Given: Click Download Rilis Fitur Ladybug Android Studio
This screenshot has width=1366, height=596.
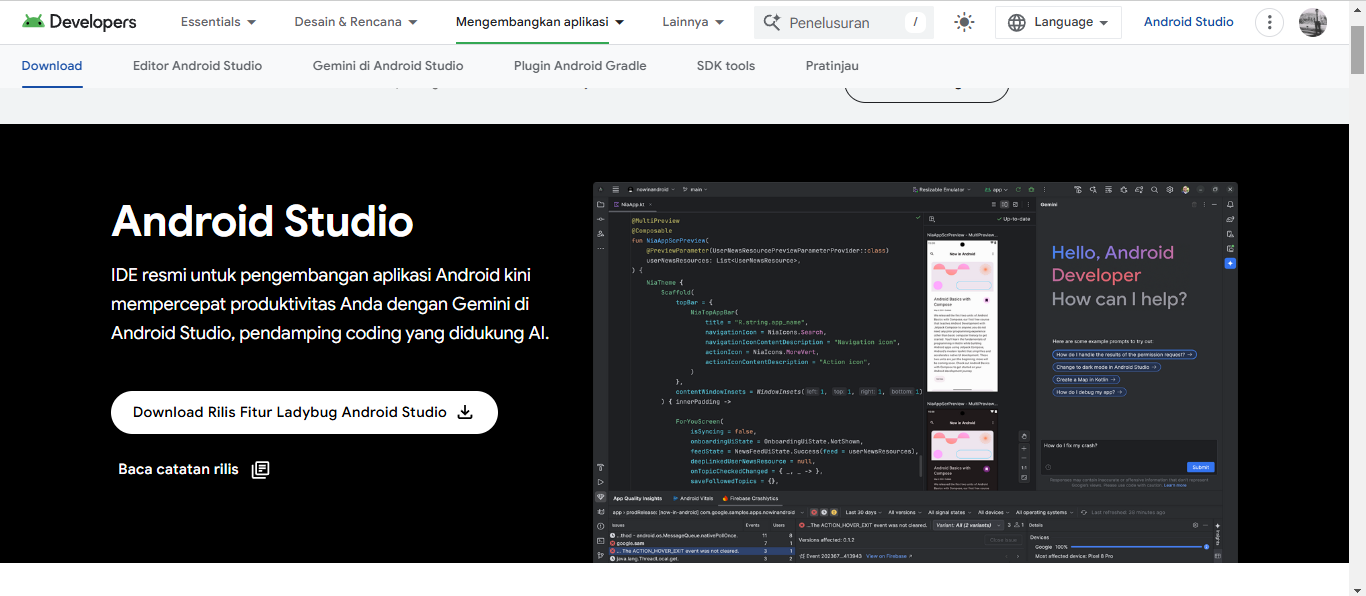Looking at the screenshot, I should pyautogui.click(x=304, y=412).
